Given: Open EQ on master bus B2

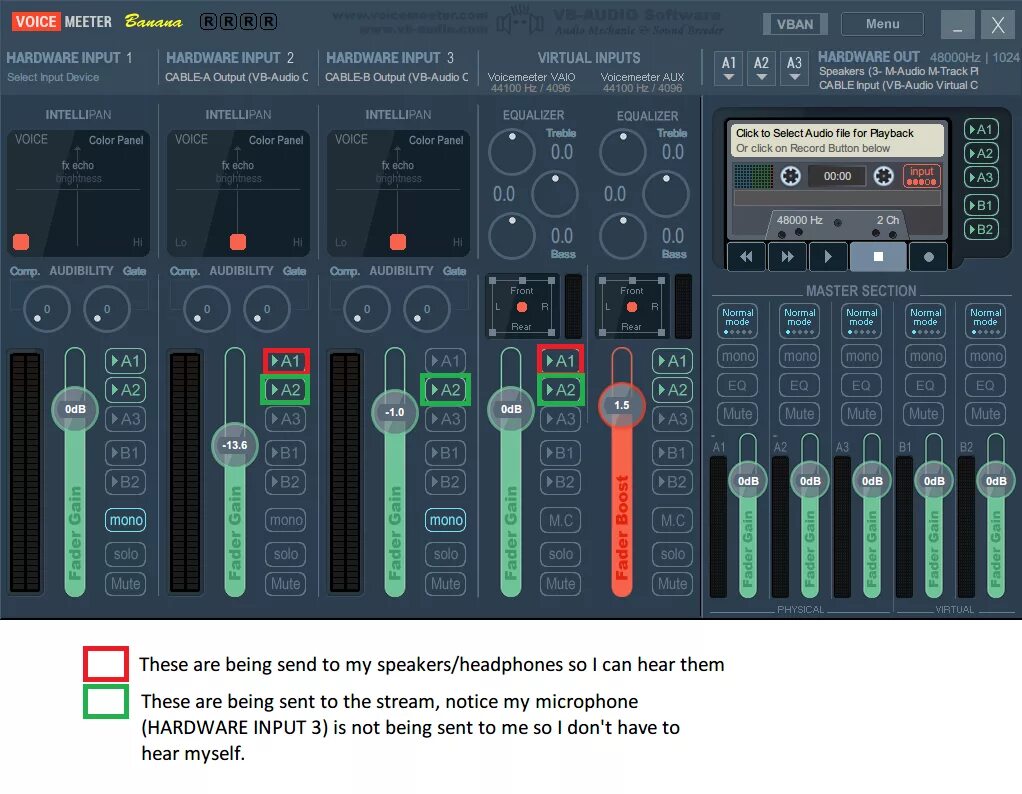Looking at the screenshot, I should pyautogui.click(x=986, y=385).
